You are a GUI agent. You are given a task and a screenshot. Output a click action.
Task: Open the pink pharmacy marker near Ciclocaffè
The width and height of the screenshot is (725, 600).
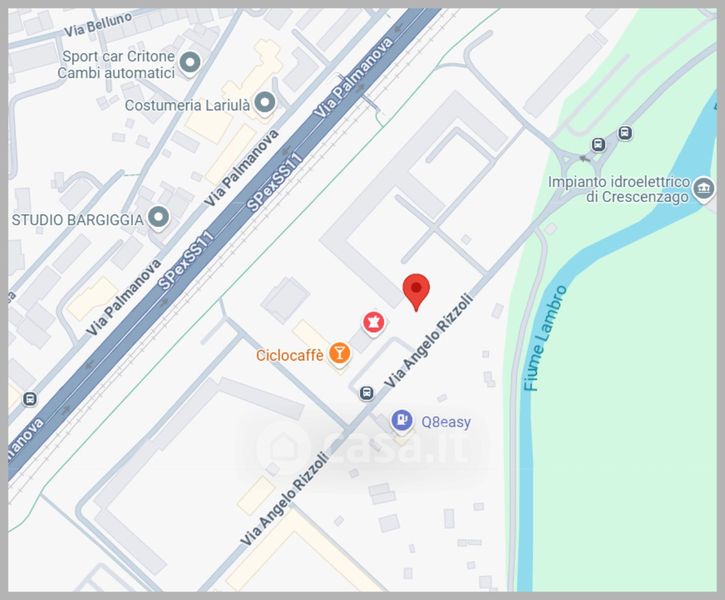click(374, 323)
